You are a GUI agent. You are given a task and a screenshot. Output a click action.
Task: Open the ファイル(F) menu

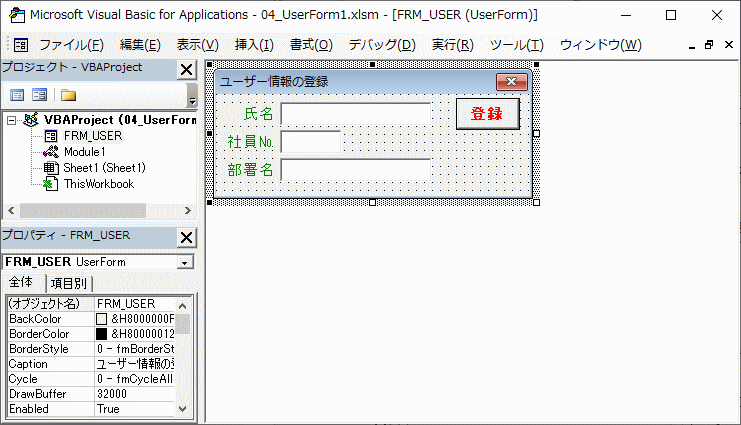pyautogui.click(x=71, y=45)
